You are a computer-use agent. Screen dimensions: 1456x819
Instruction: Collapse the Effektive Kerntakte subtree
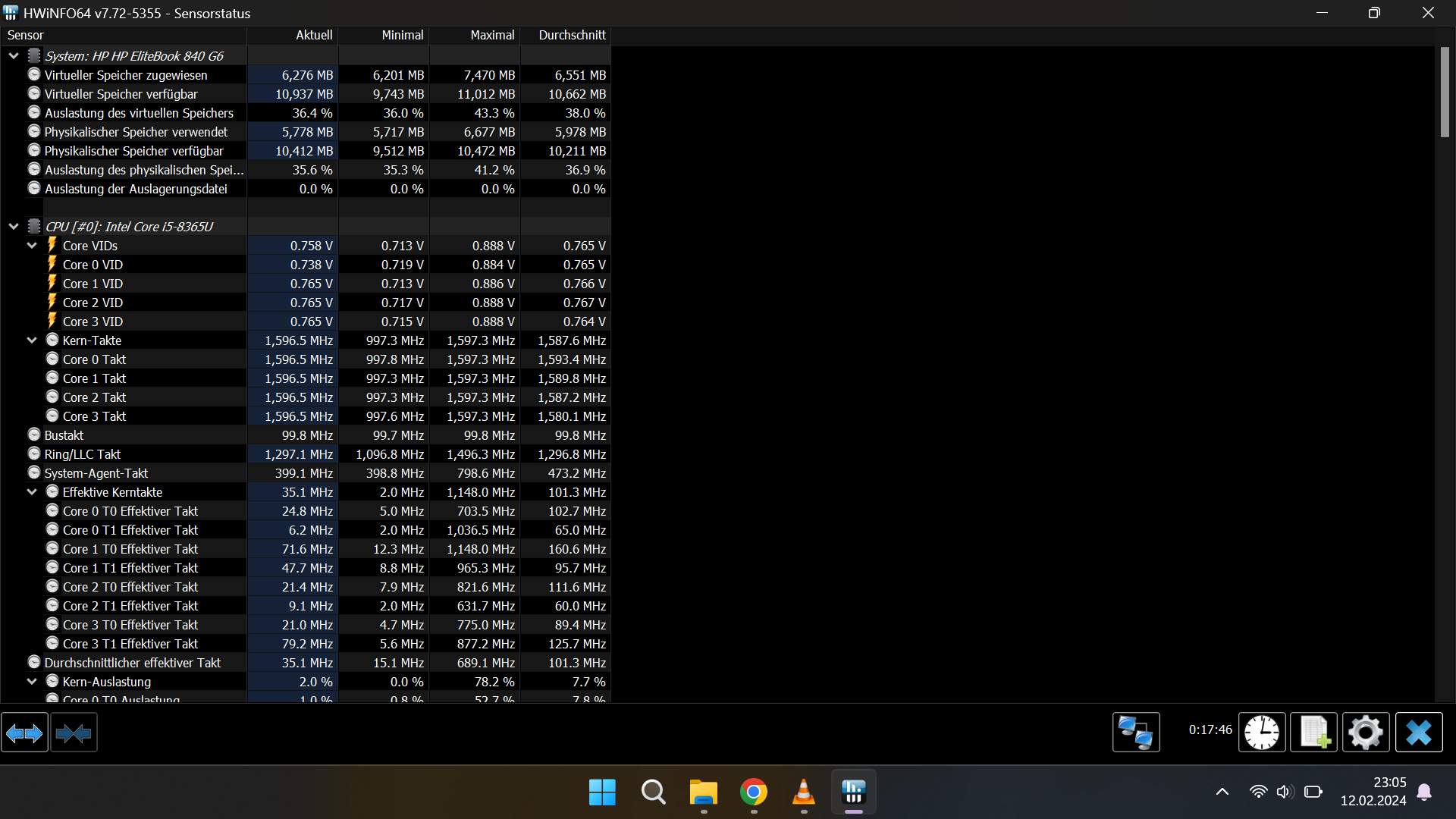pos(32,492)
